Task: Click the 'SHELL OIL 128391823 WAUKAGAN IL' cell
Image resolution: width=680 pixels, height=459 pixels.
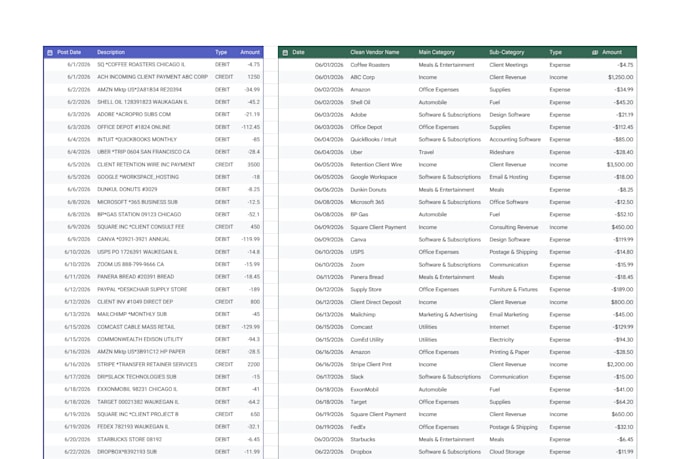Action: [x=142, y=102]
